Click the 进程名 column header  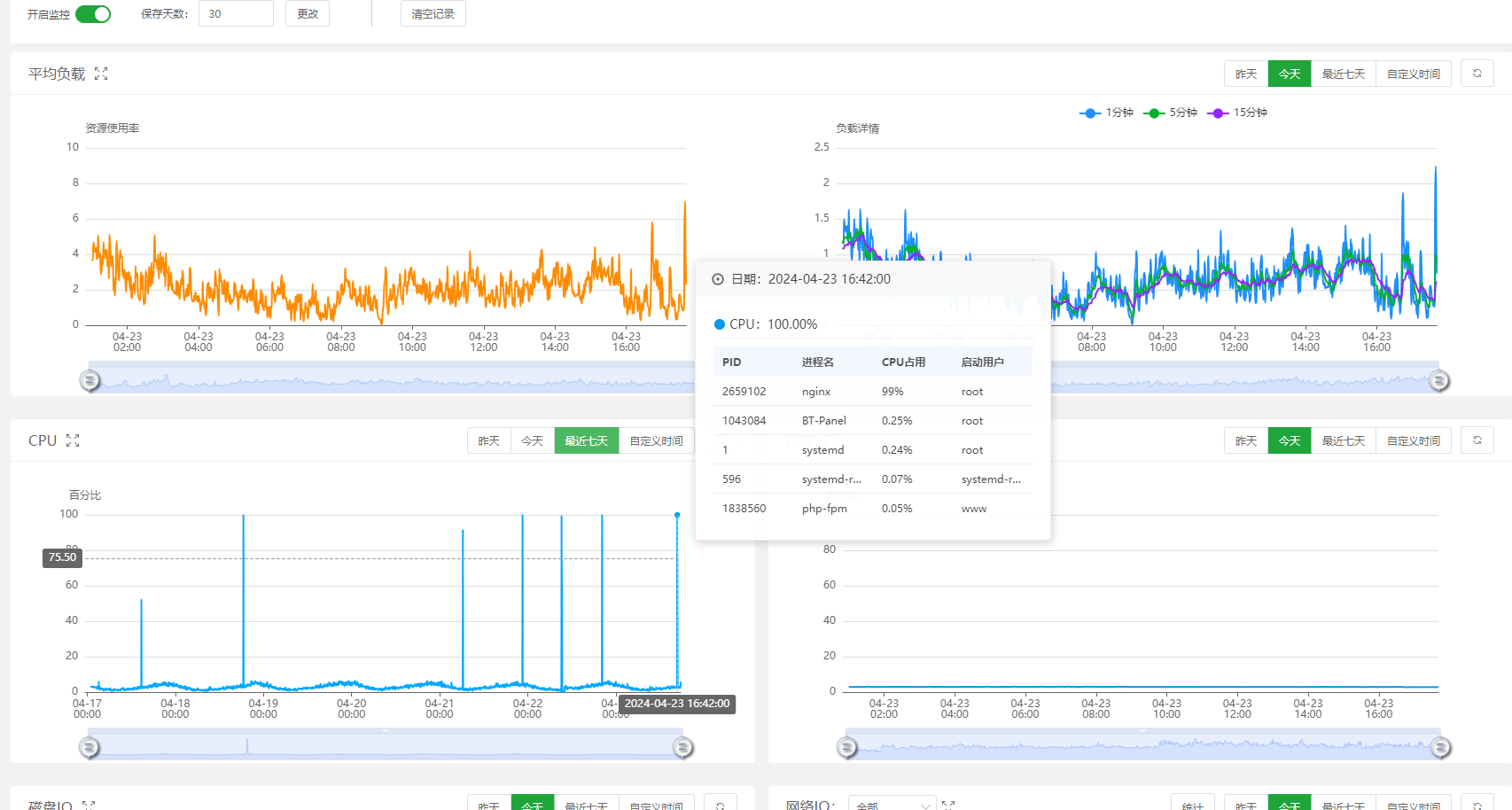pyautogui.click(x=817, y=362)
